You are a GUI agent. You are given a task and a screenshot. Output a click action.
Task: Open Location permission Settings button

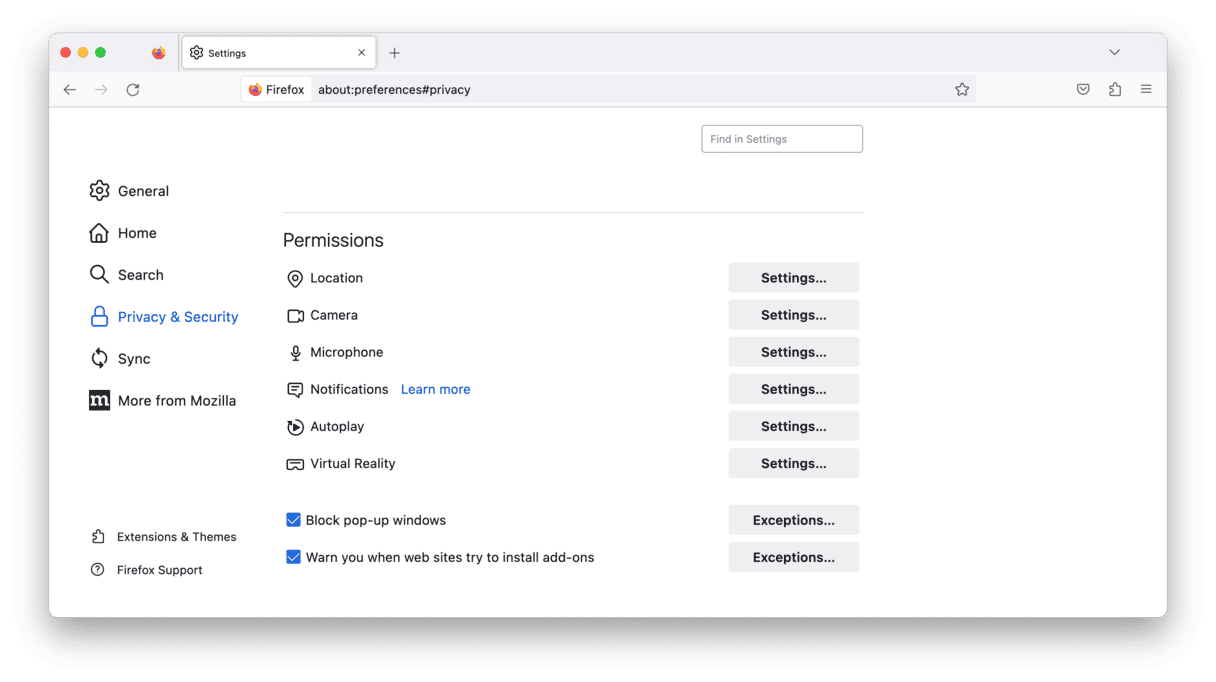[793, 278]
